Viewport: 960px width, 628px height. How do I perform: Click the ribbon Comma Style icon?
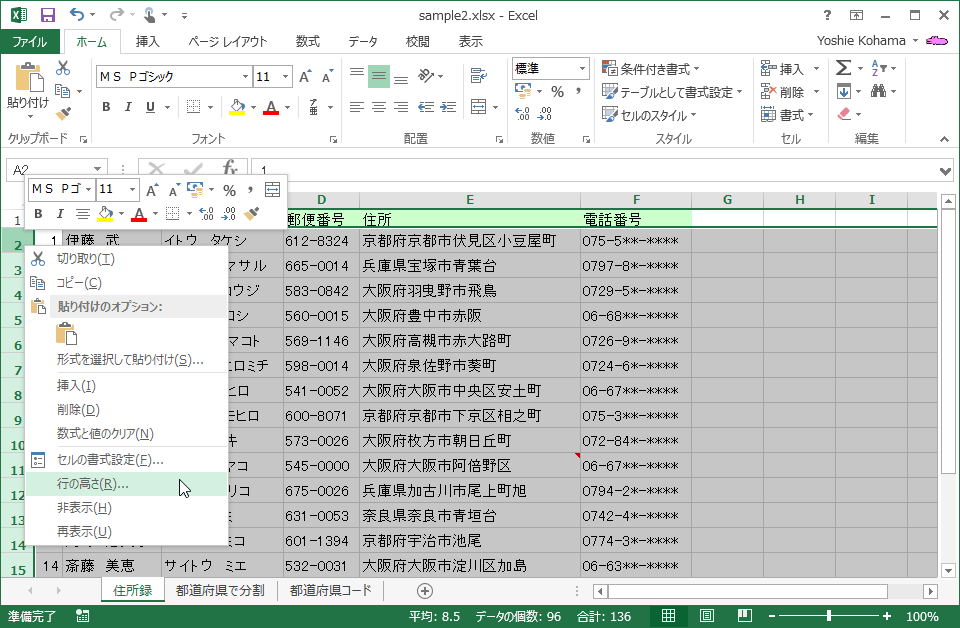pos(578,91)
